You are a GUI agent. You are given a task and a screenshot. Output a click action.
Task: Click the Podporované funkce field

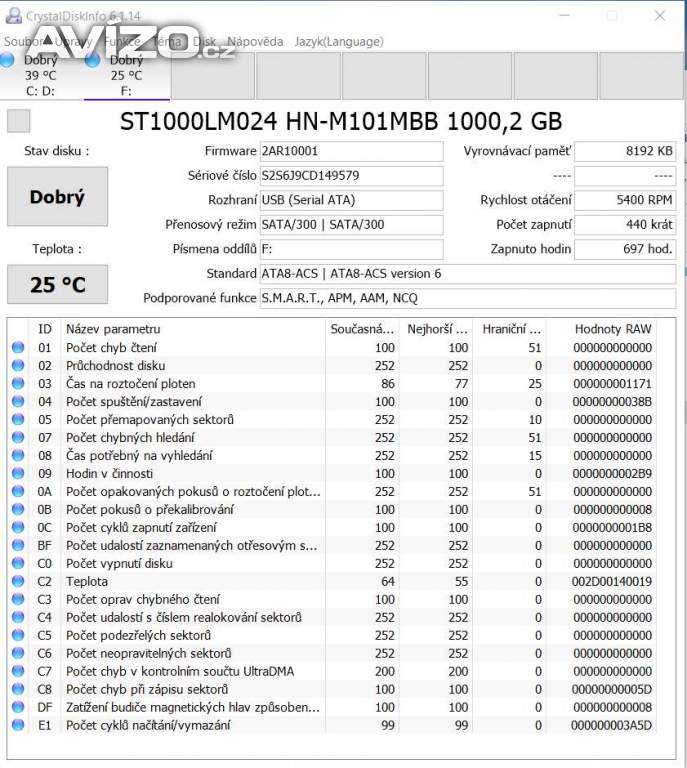468,298
